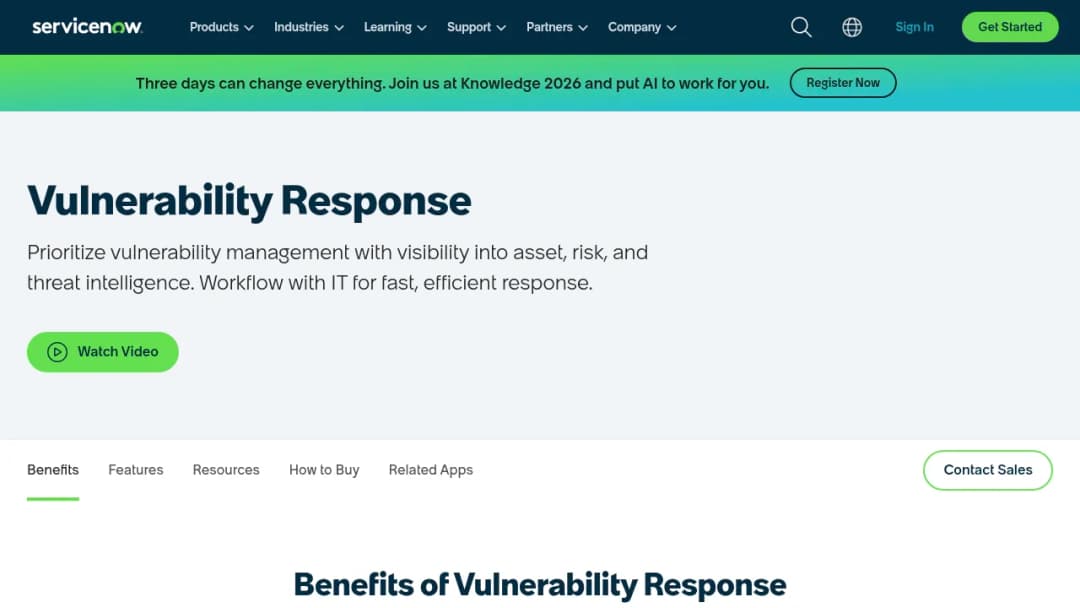Click the Vulnerability Response page title
The height and width of the screenshot is (608, 1080).
click(249, 201)
